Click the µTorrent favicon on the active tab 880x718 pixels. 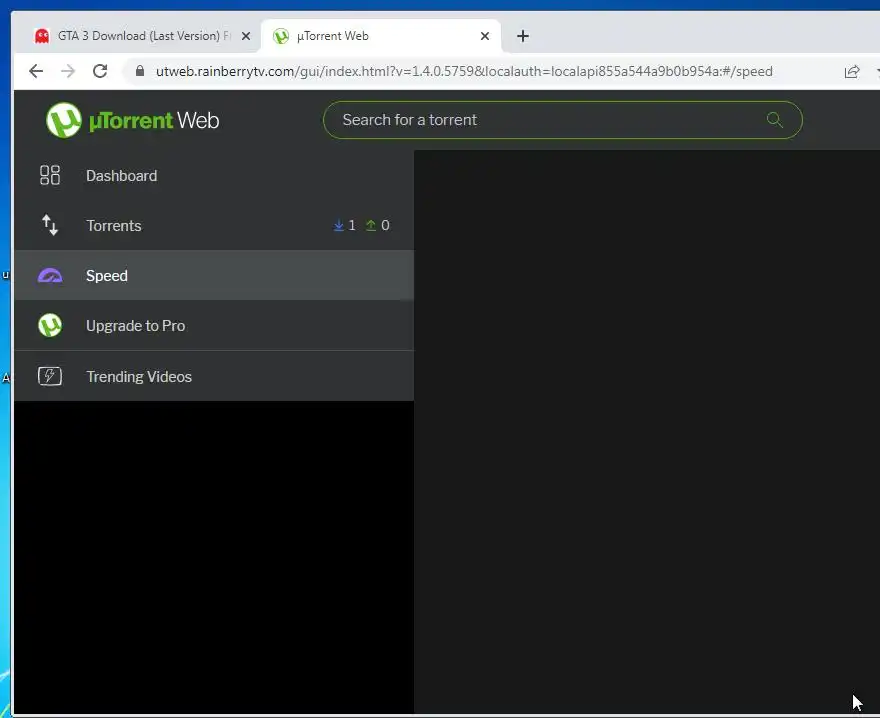[x=281, y=36]
